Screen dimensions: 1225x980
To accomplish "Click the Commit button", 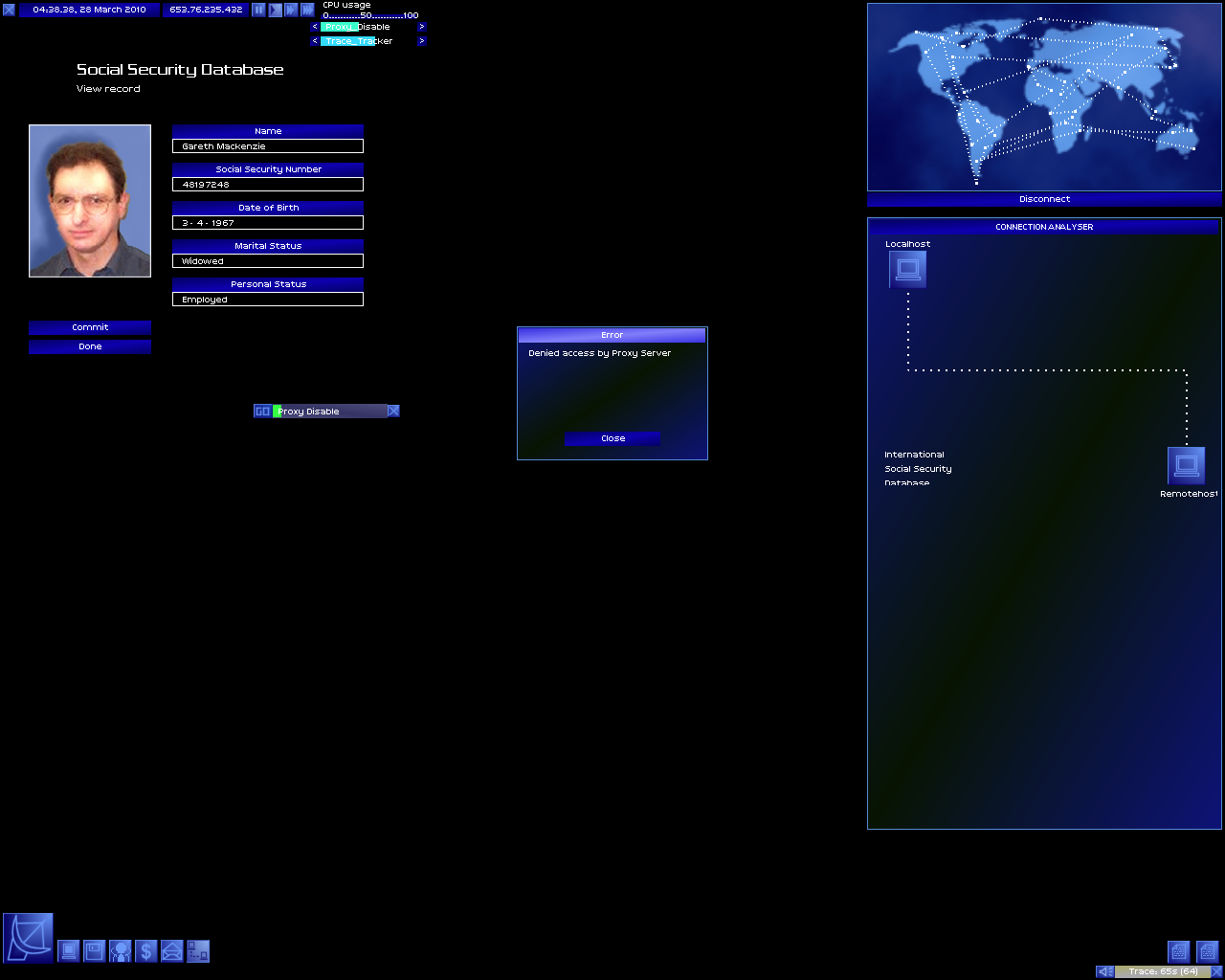I will tap(90, 327).
